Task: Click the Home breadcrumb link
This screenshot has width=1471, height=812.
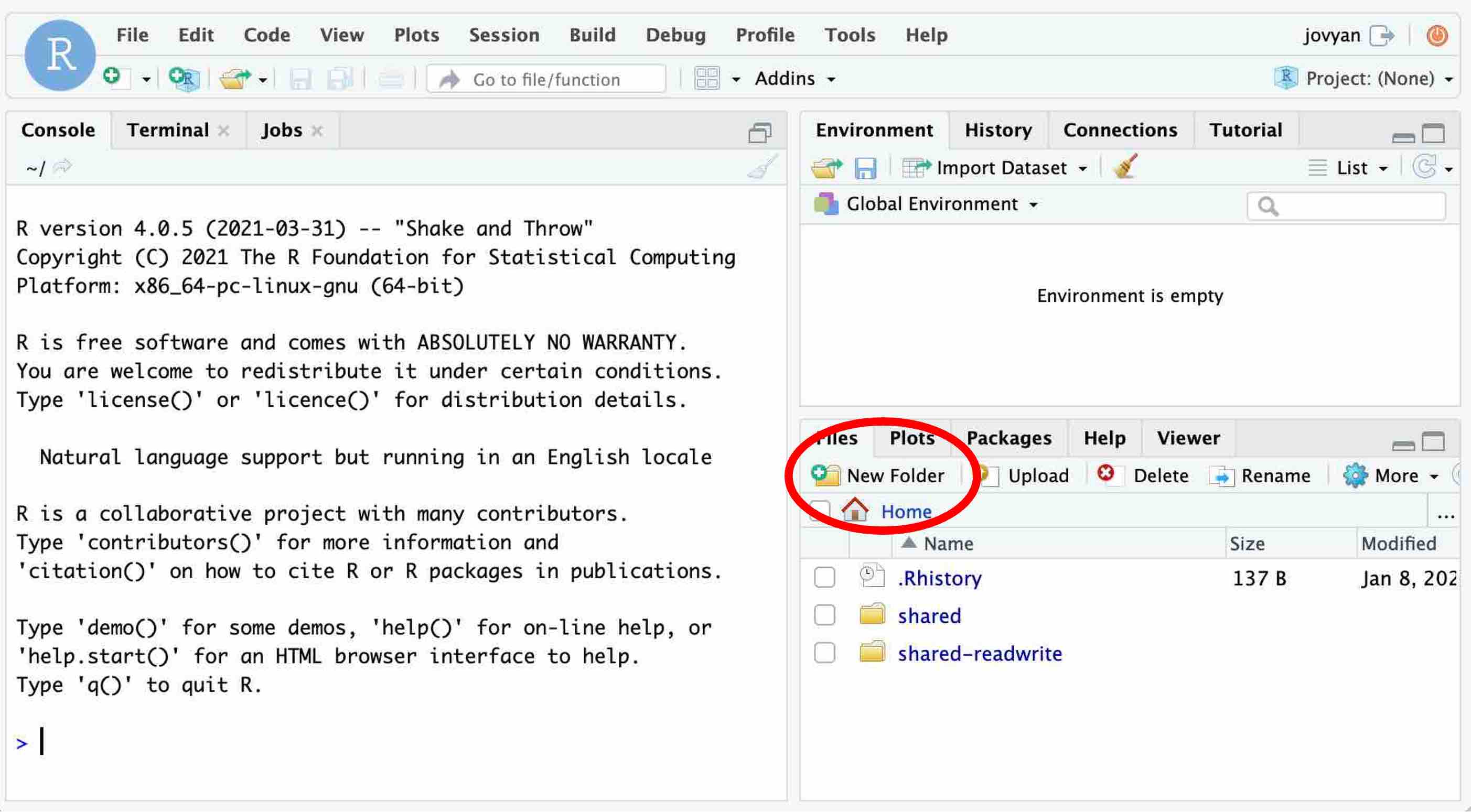Action: pyautogui.click(x=906, y=511)
